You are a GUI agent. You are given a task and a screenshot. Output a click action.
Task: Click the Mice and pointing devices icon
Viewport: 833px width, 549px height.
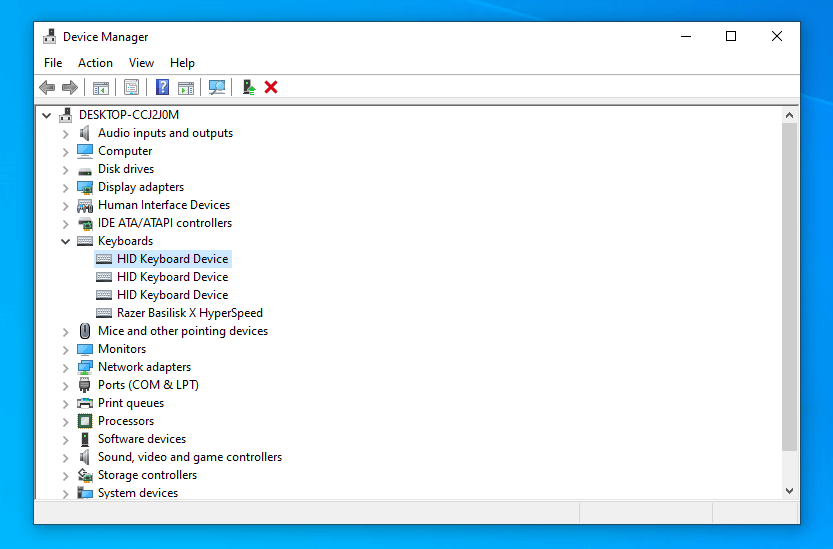coord(85,331)
